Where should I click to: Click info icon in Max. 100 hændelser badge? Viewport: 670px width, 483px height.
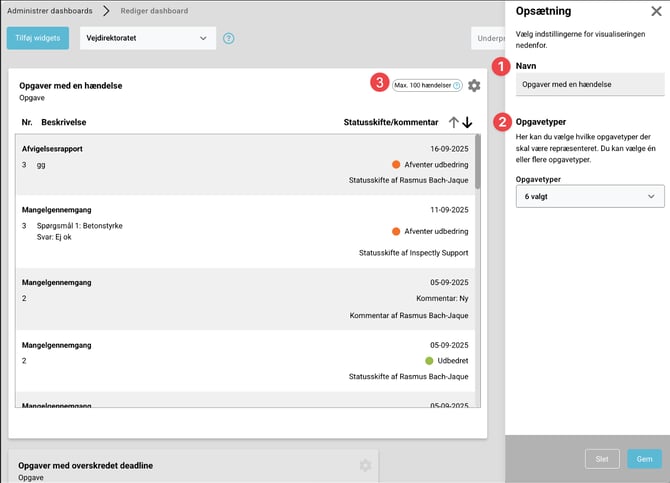pos(457,86)
